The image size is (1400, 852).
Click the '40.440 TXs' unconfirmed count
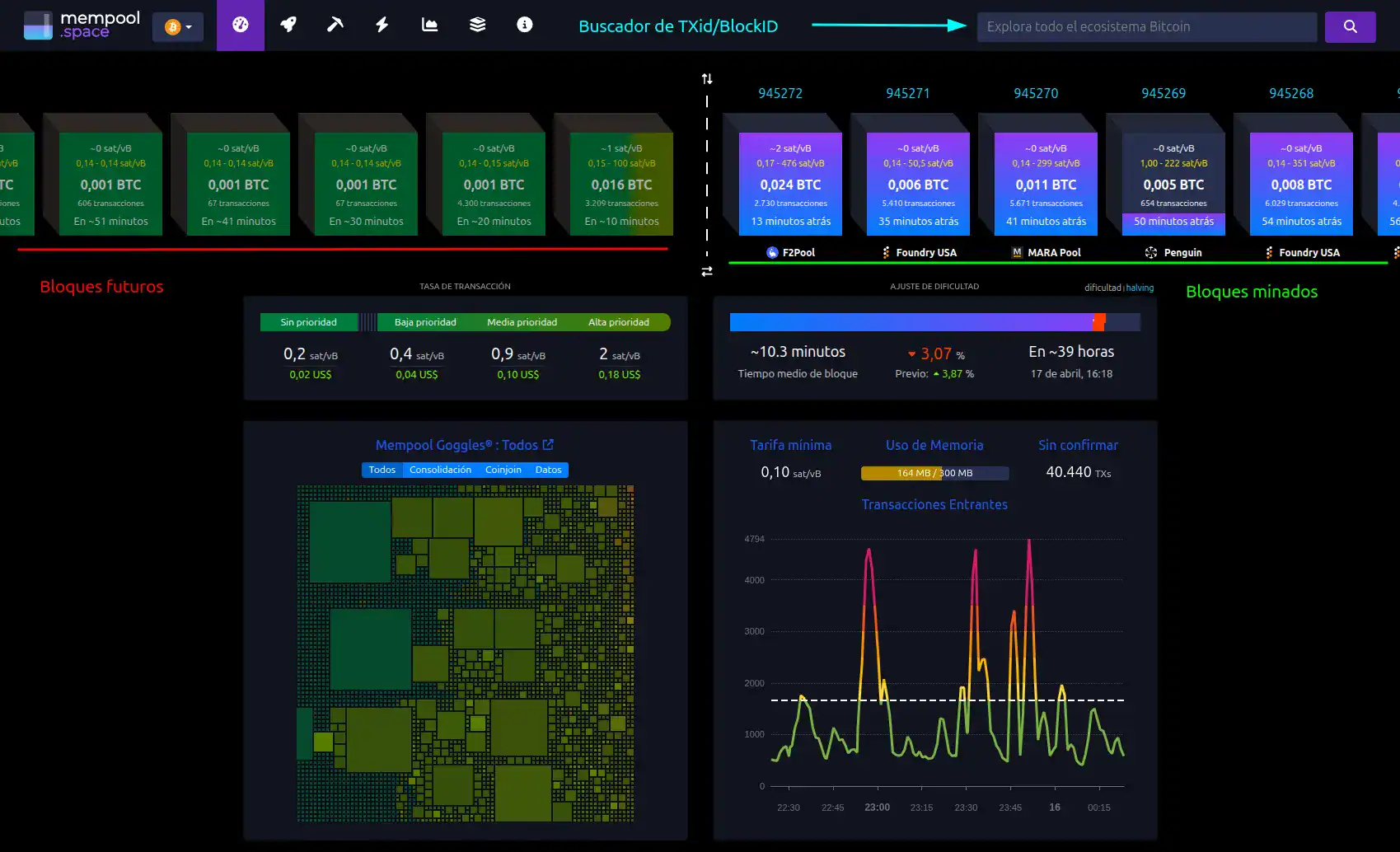(x=1078, y=472)
